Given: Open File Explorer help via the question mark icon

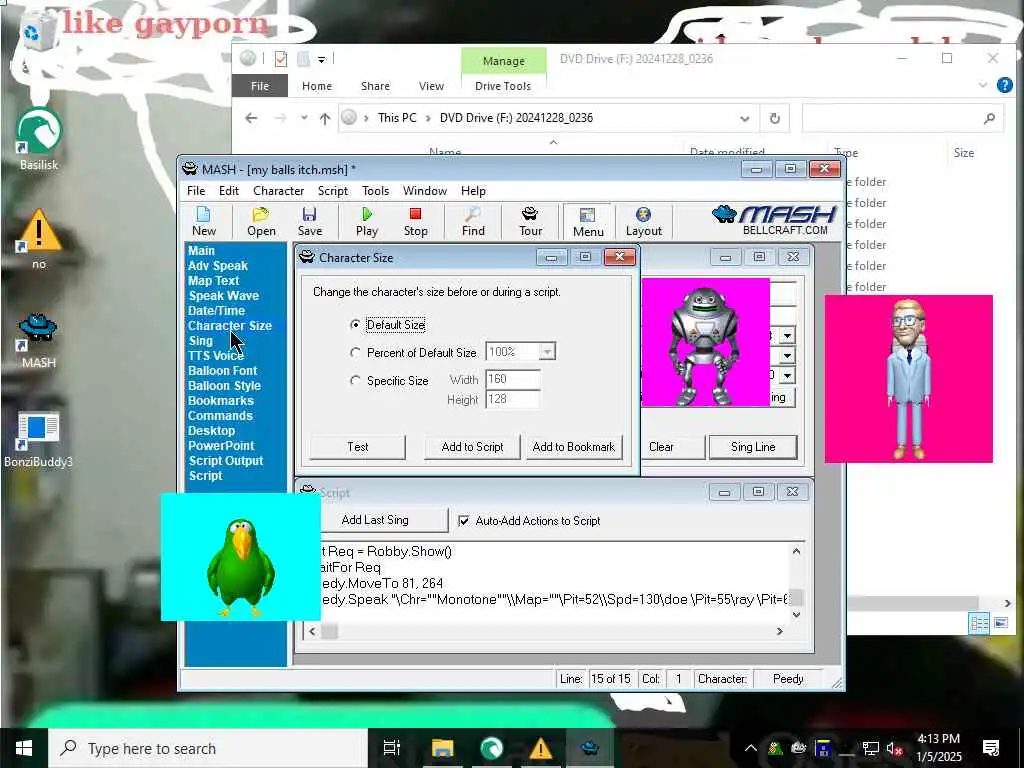Looking at the screenshot, I should 1004,85.
